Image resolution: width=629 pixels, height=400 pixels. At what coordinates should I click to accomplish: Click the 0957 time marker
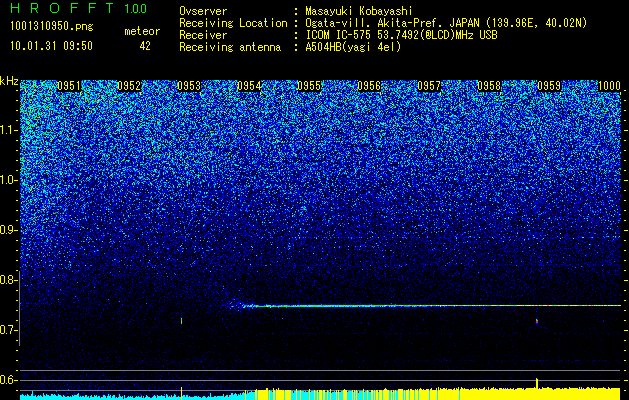429,86
